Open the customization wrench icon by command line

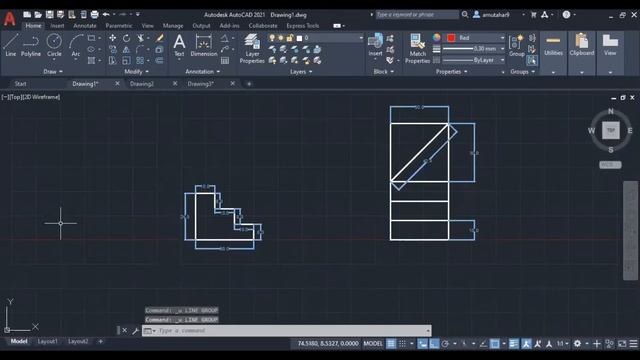tap(136, 331)
